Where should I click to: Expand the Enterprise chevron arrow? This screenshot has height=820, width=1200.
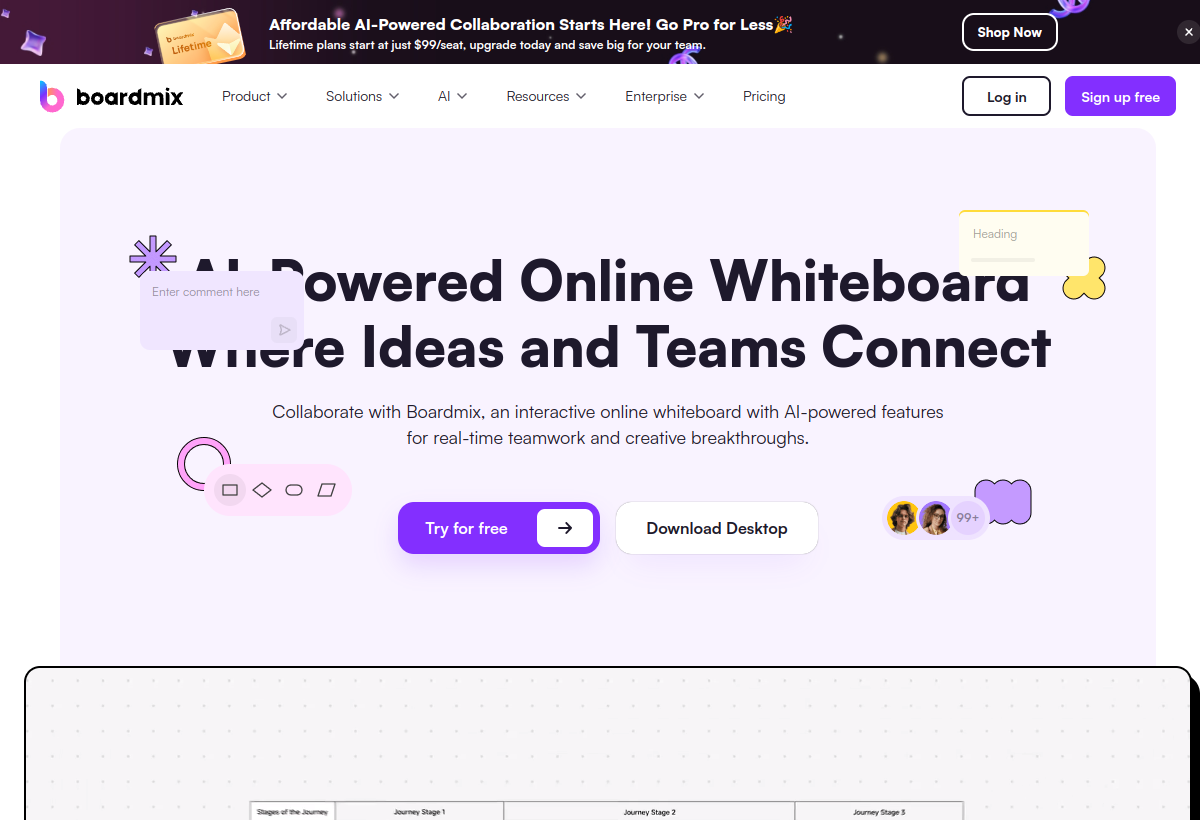click(x=699, y=96)
